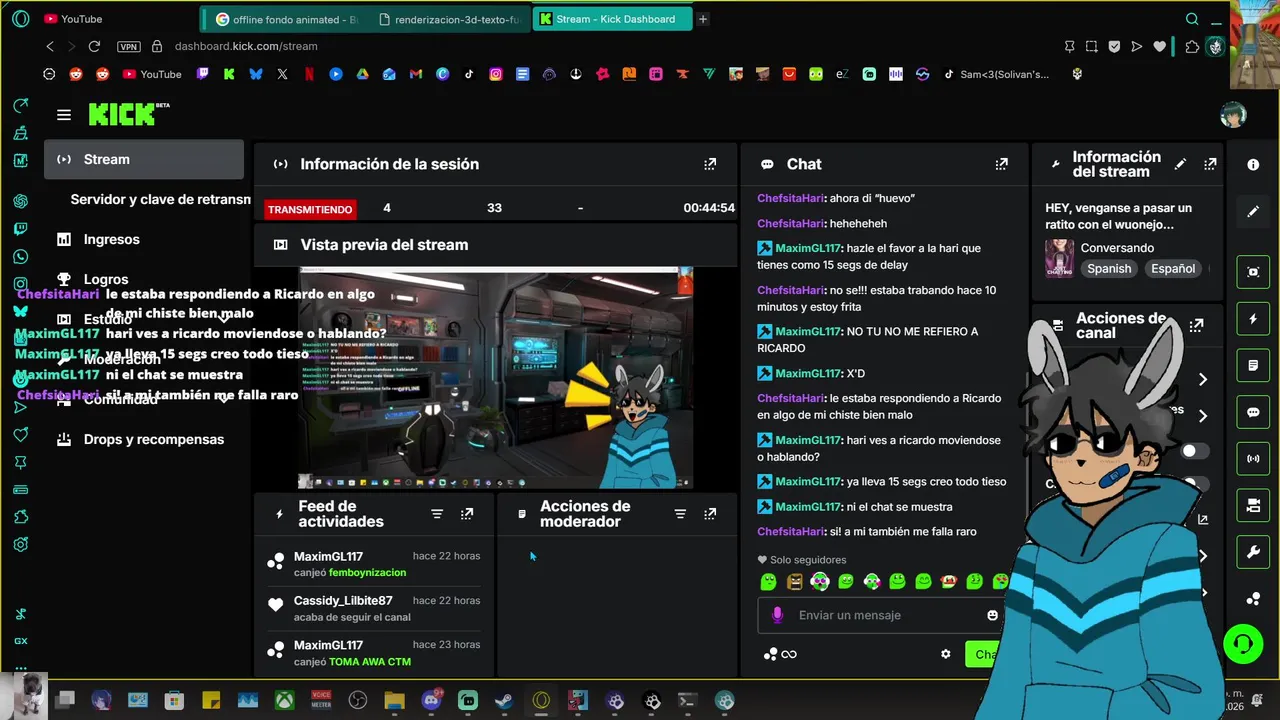Click the lightning bolt icon in the right sidebar

[1253, 319]
